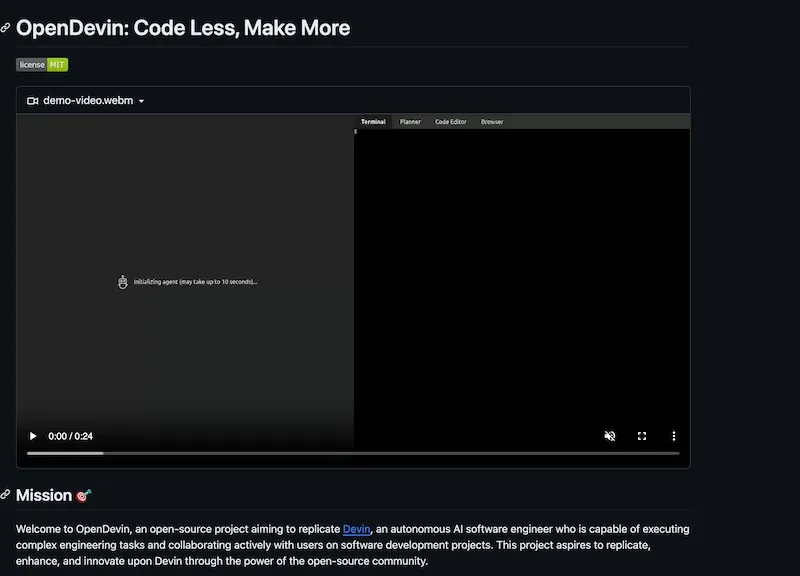The image size is (800, 576).
Task: Click the target emoji next to Mission
Action: pyautogui.click(x=83, y=496)
